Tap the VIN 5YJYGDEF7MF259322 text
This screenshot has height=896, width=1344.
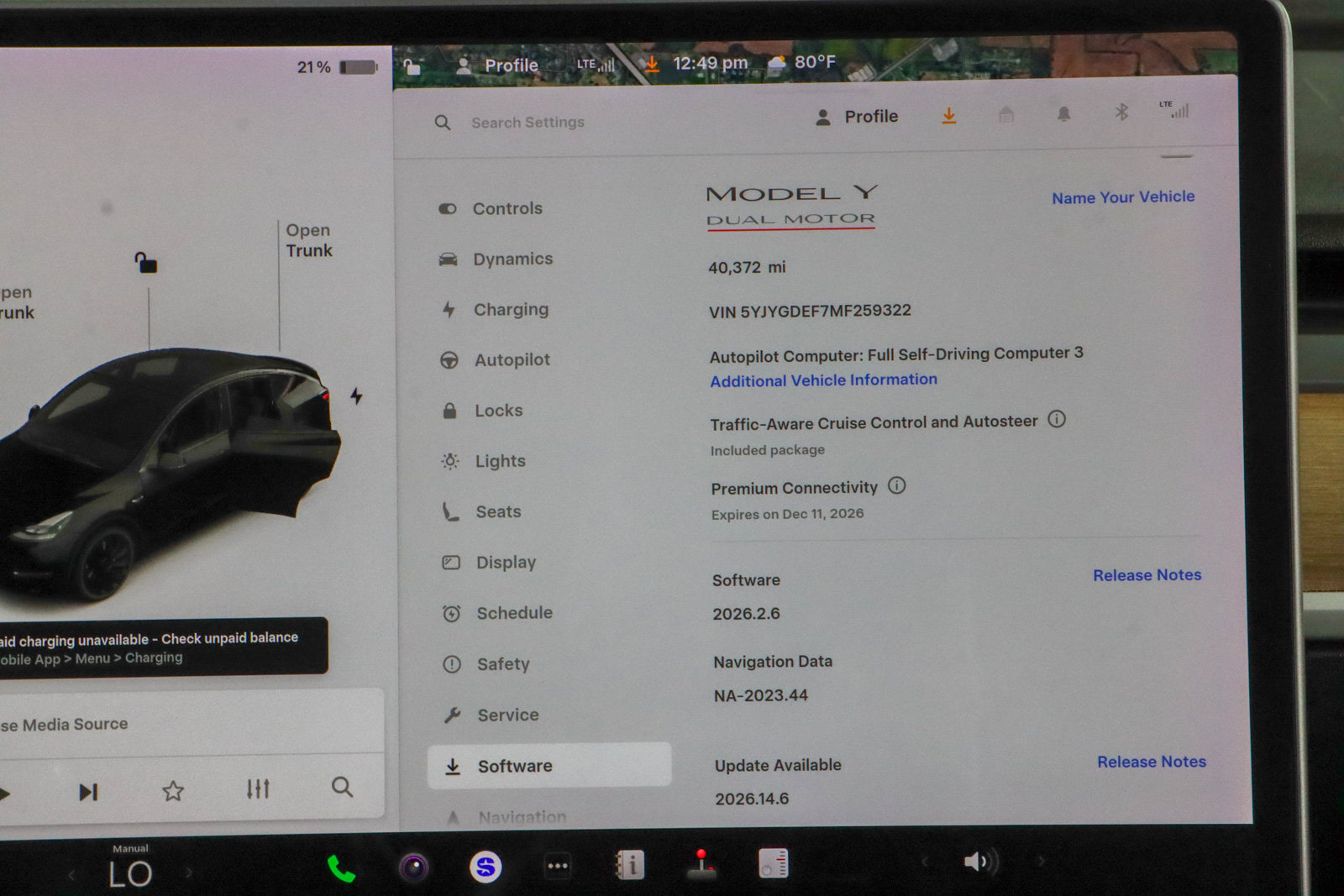click(810, 311)
